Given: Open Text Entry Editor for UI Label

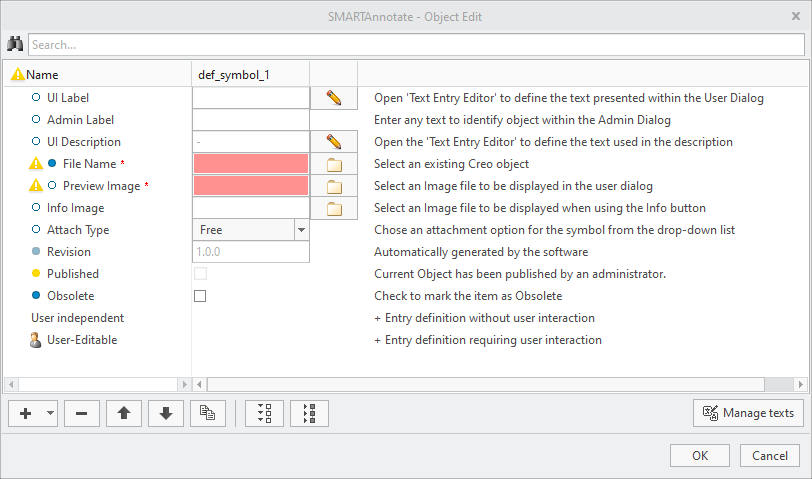Looking at the screenshot, I should pyautogui.click(x=334, y=98).
